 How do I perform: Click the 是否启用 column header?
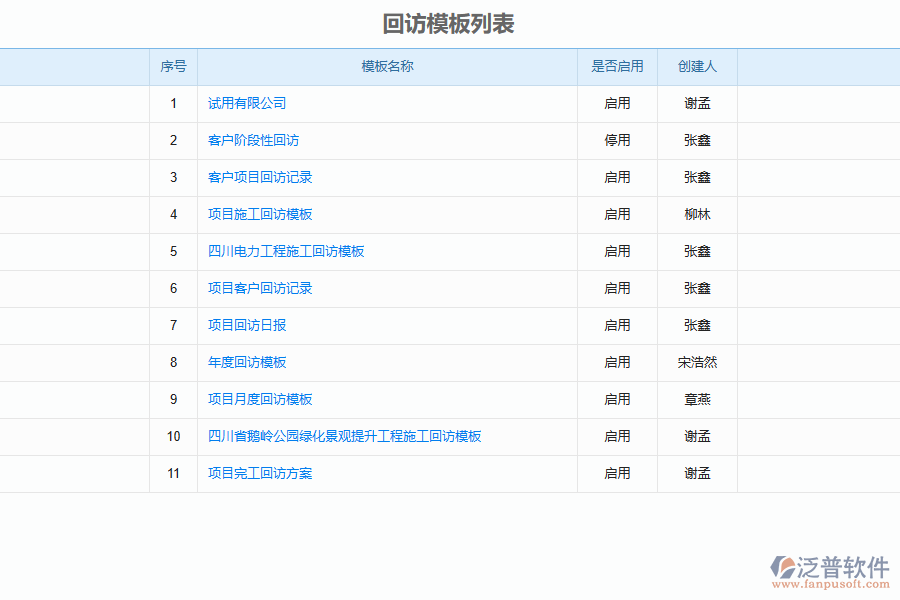(617, 66)
